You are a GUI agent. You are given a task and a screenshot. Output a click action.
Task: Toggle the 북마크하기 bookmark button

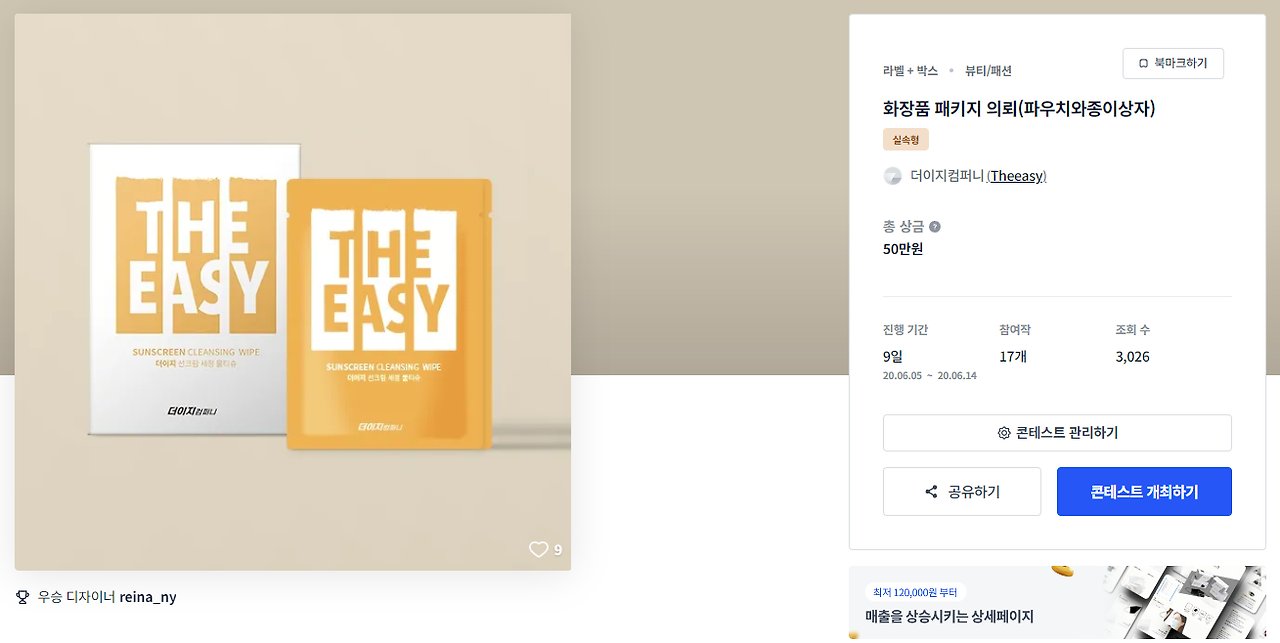(1173, 63)
